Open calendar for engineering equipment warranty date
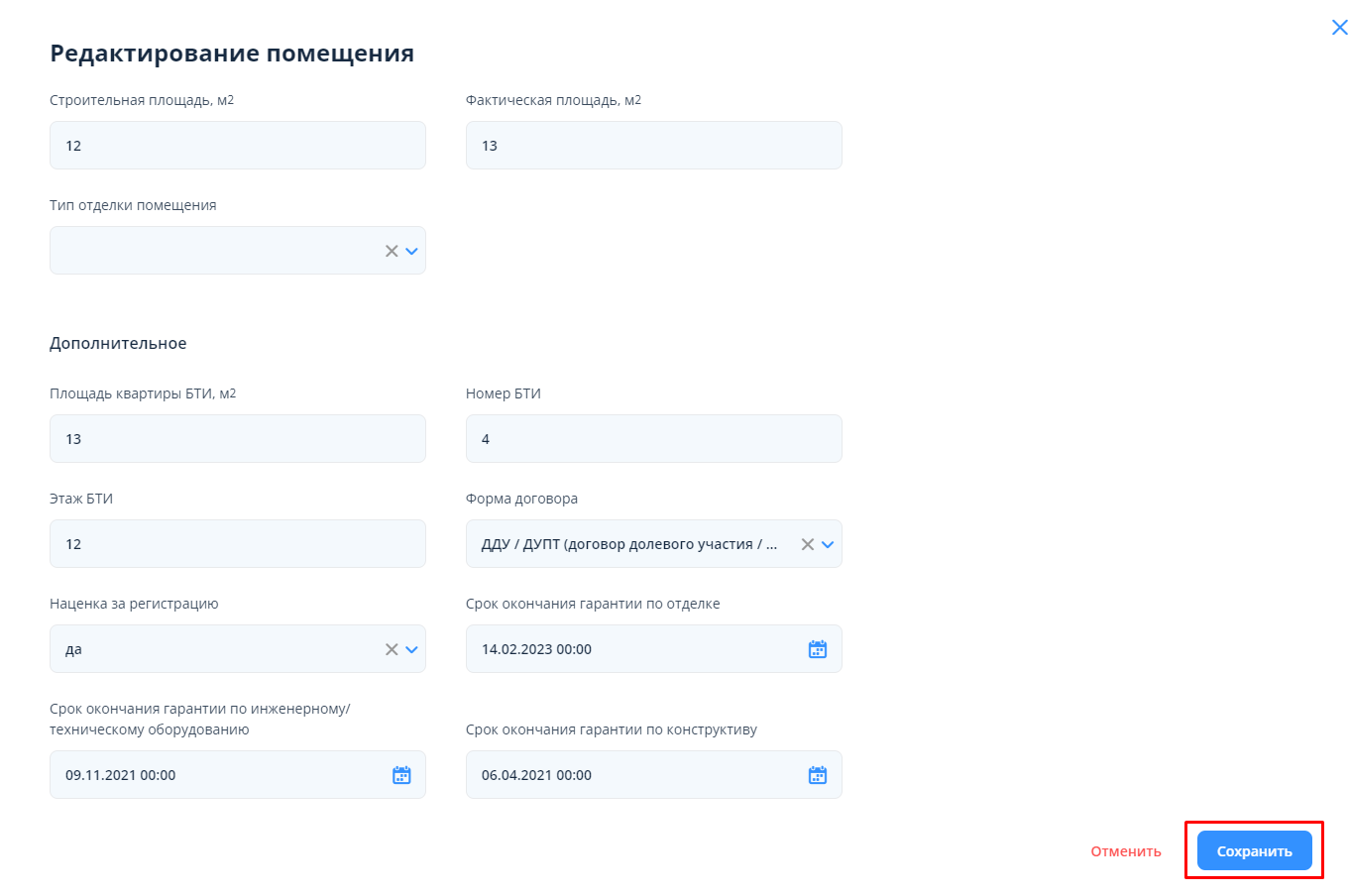Image resolution: width=1350 pixels, height=896 pixels. [401, 775]
